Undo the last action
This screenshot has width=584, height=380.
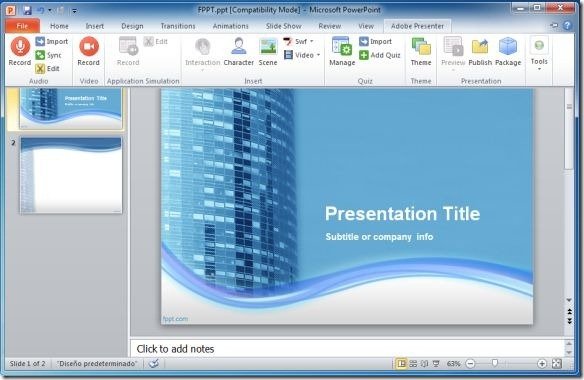[x=41, y=10]
